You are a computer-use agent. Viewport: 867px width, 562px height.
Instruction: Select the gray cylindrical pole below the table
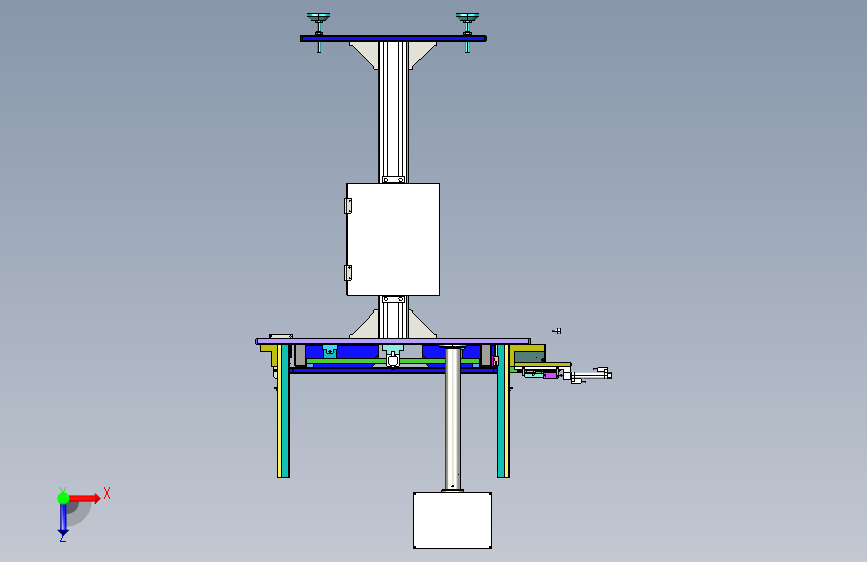tap(452, 418)
